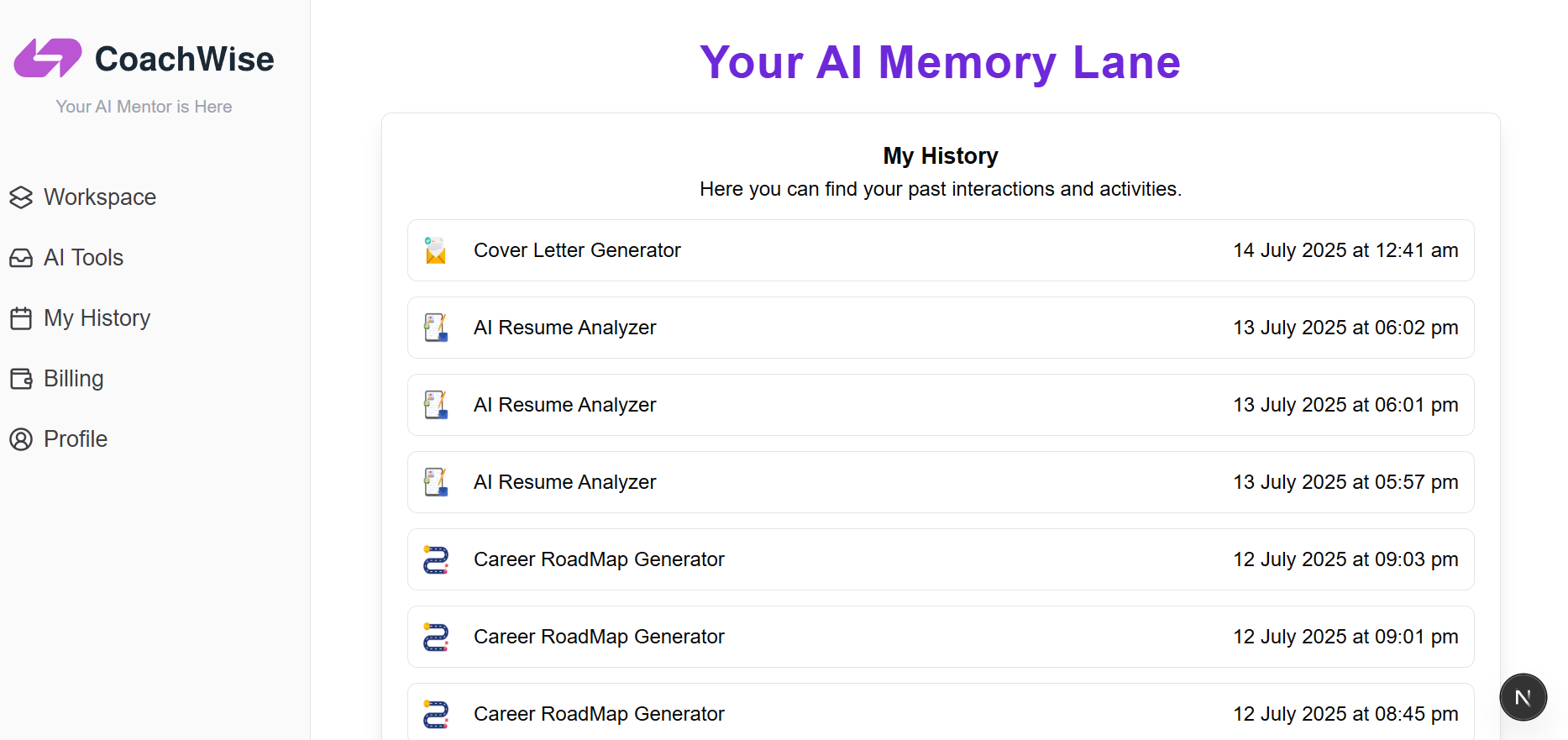Screen dimensions: 1568x740
Task: Click the Profile user icon
Action: click(x=21, y=439)
